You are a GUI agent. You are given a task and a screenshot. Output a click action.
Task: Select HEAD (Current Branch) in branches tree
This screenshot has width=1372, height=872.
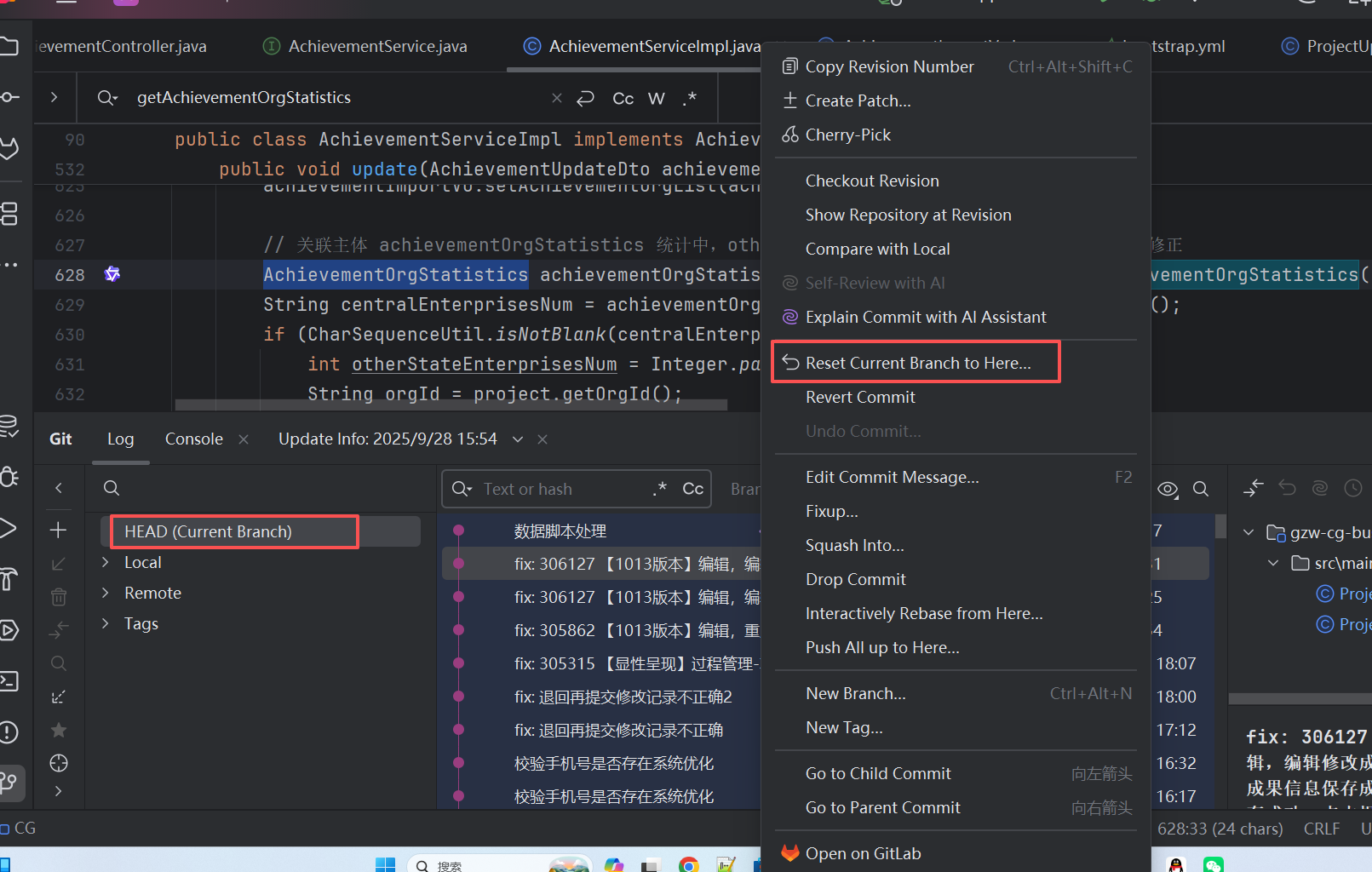coord(261,531)
